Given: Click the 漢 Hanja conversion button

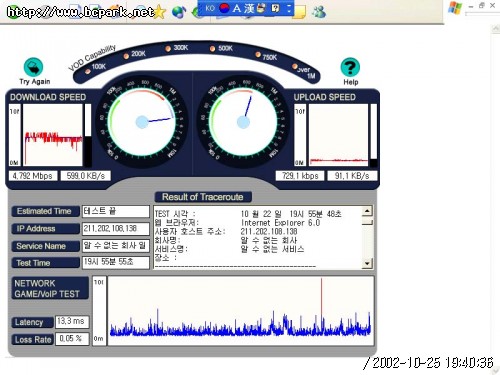Looking at the screenshot, I should (x=249, y=8).
